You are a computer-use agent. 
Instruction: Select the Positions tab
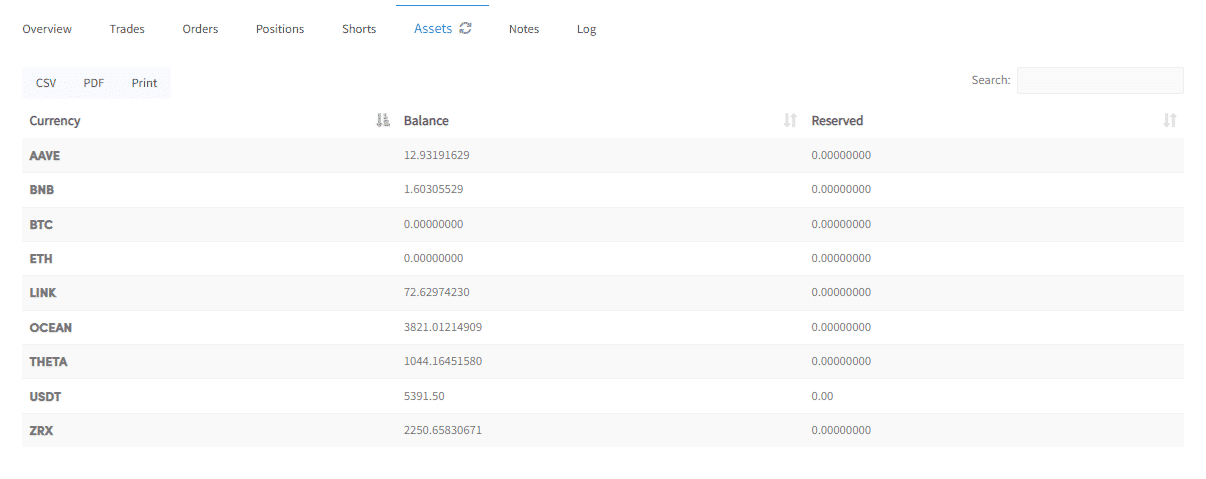point(280,29)
